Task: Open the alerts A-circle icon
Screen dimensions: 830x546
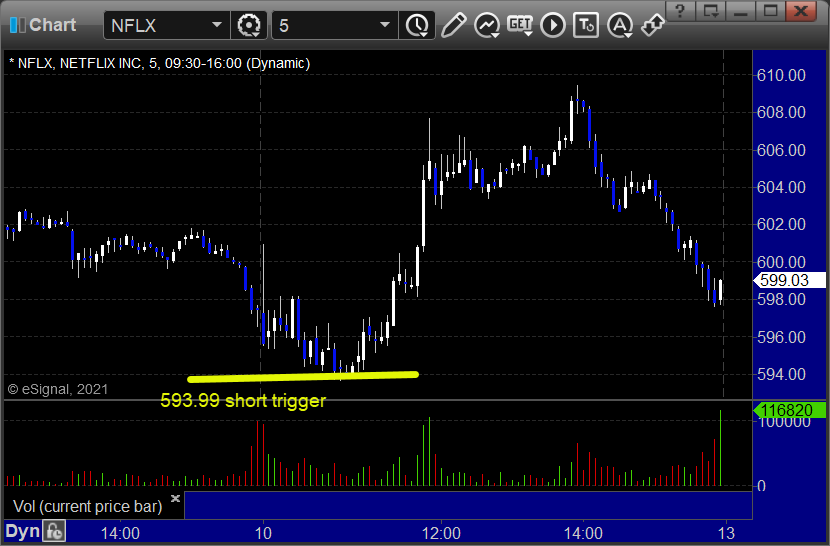Action: (620, 25)
